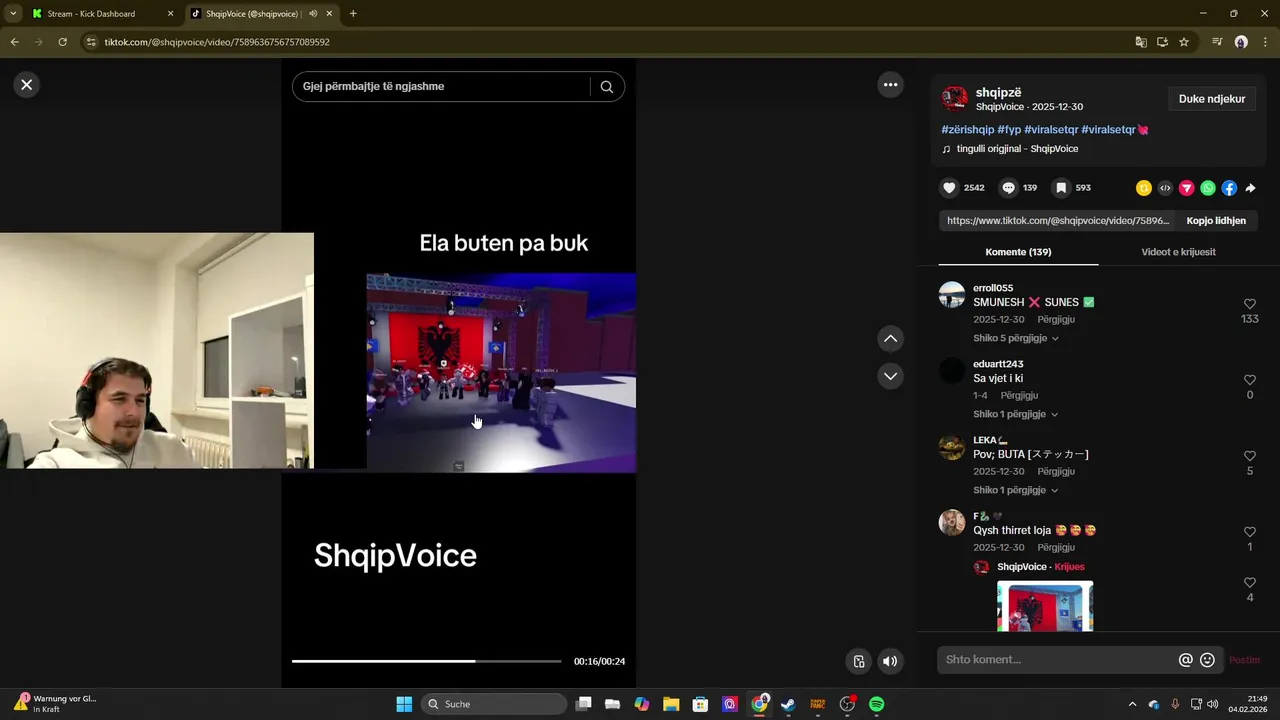The width and height of the screenshot is (1280, 720).
Task: Like the Qysh thirret loja comment
Action: pyautogui.click(x=1250, y=532)
